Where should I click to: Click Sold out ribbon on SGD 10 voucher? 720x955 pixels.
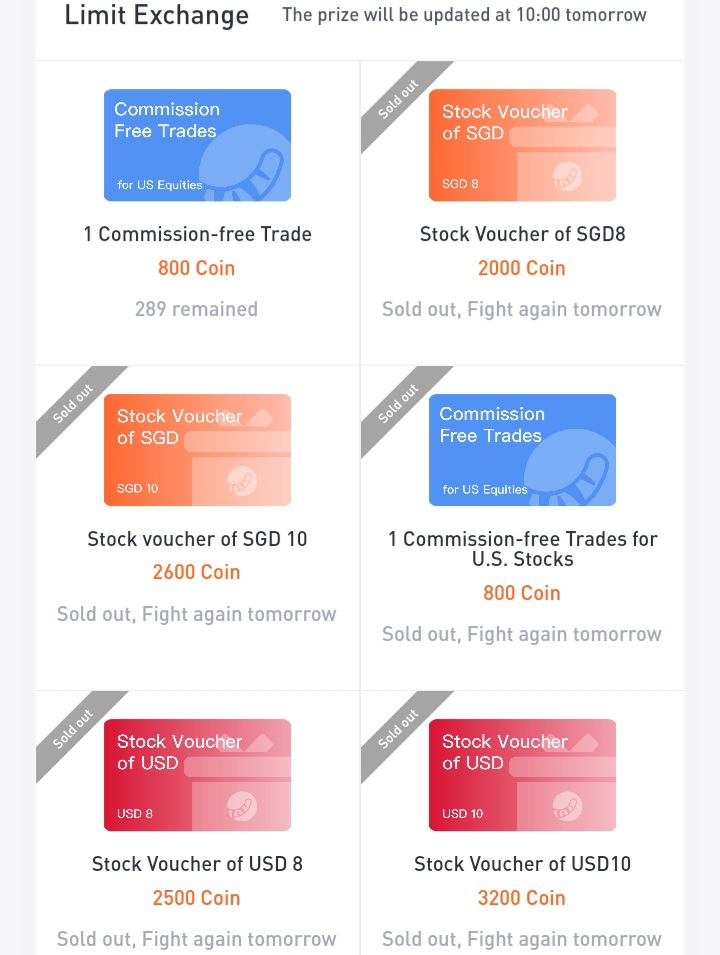click(73, 404)
